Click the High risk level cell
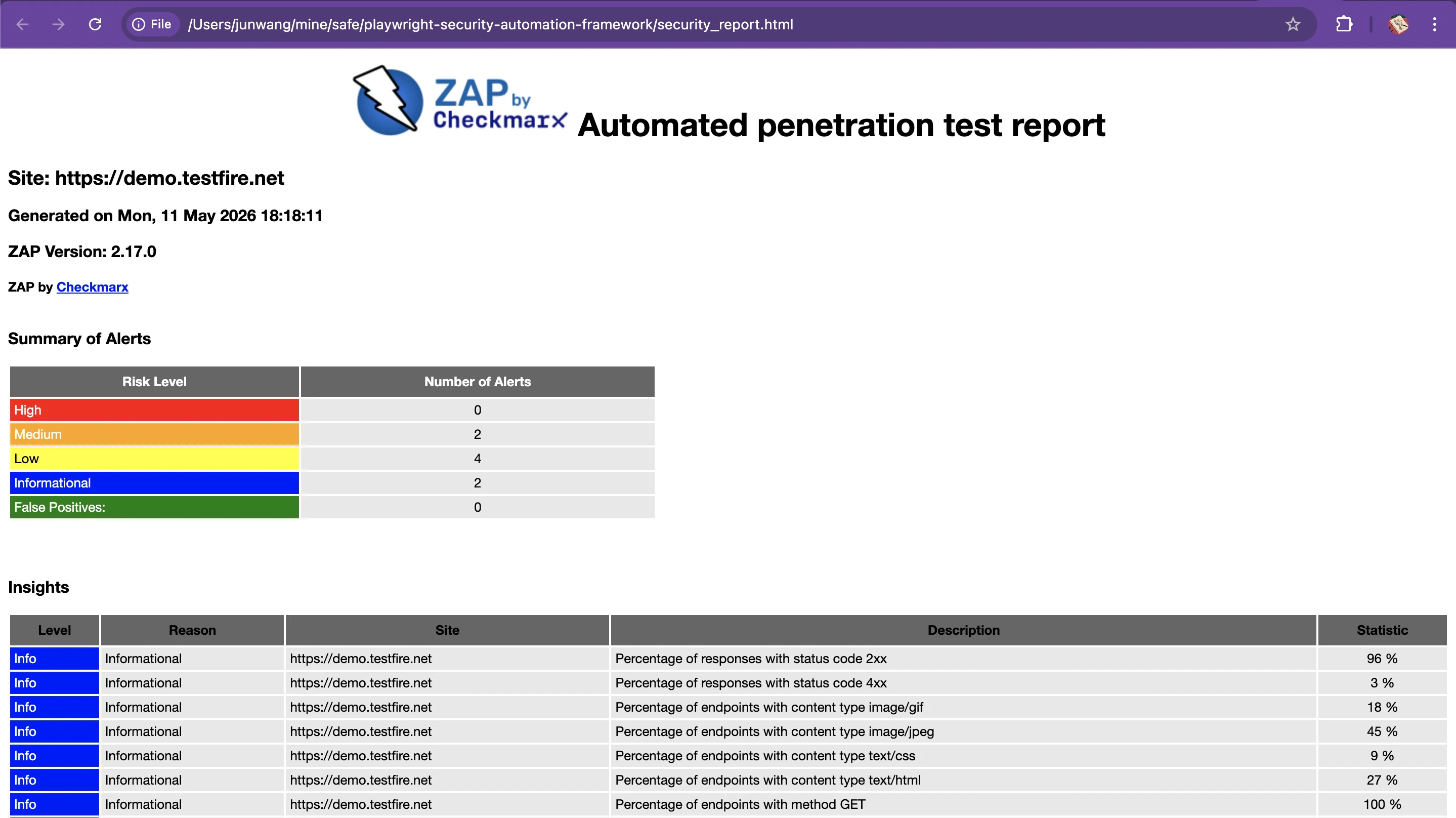Screen dimensions: 1456x818 click(x=154, y=410)
